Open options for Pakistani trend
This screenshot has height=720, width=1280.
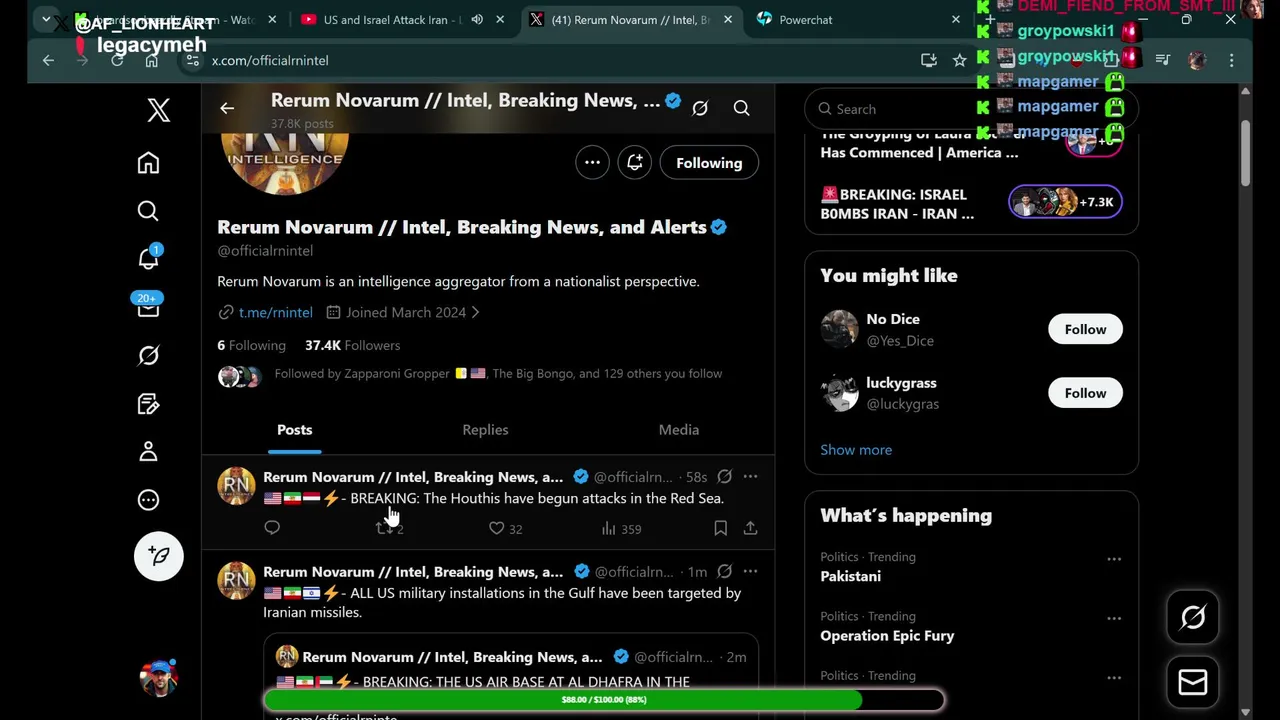click(1113, 559)
